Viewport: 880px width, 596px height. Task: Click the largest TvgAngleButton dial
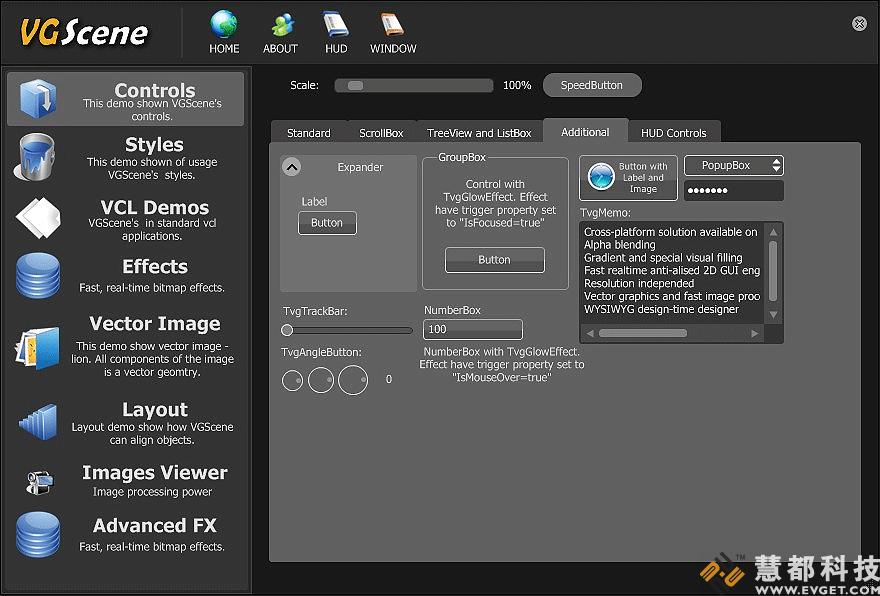click(x=353, y=380)
